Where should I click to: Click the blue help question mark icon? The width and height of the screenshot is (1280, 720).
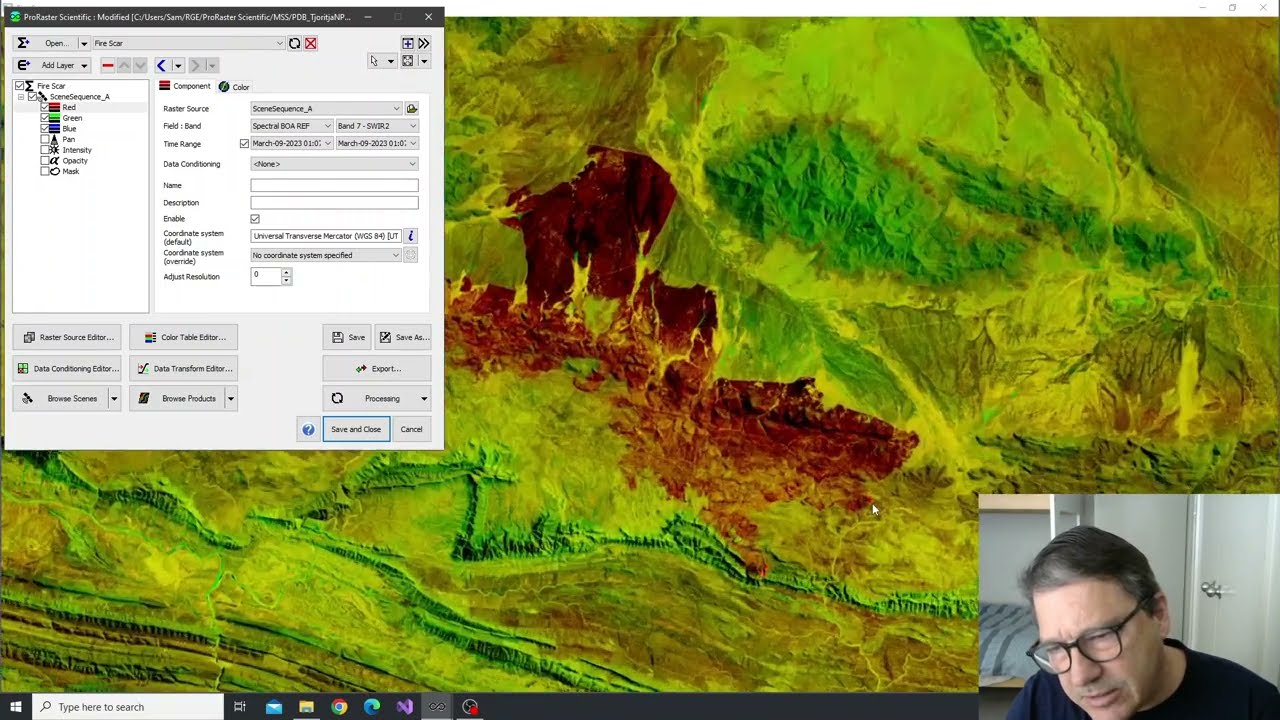click(x=308, y=429)
